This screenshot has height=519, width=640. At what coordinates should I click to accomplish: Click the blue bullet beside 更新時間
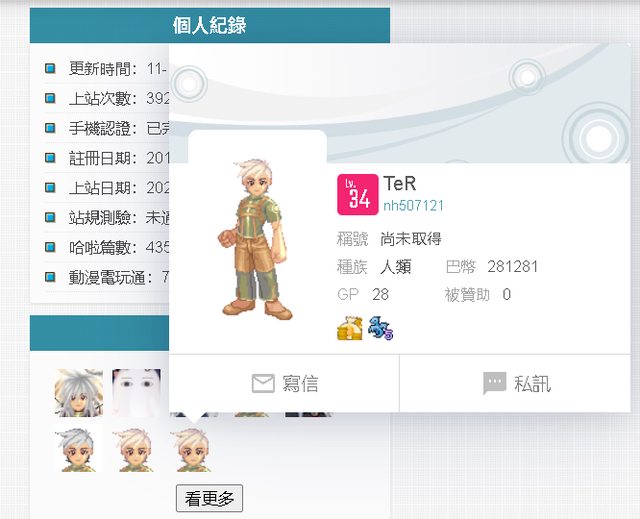50,68
